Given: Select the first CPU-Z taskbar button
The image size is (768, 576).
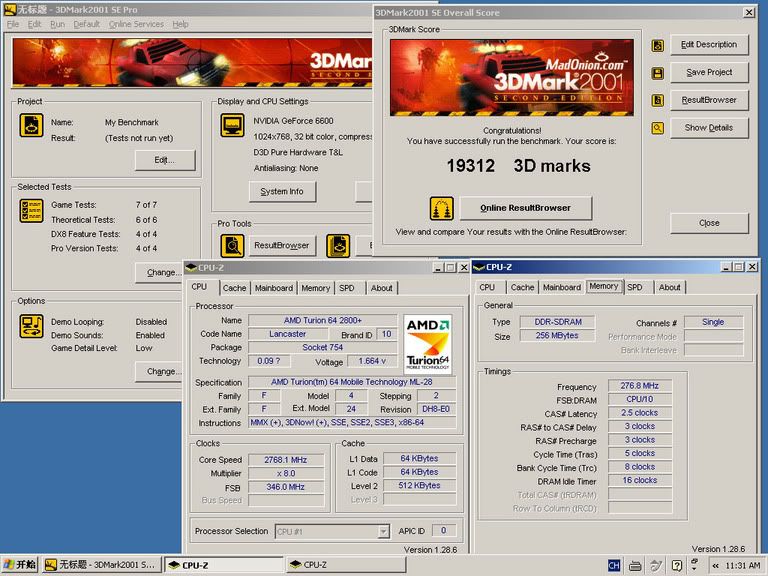Looking at the screenshot, I should coord(224,565).
